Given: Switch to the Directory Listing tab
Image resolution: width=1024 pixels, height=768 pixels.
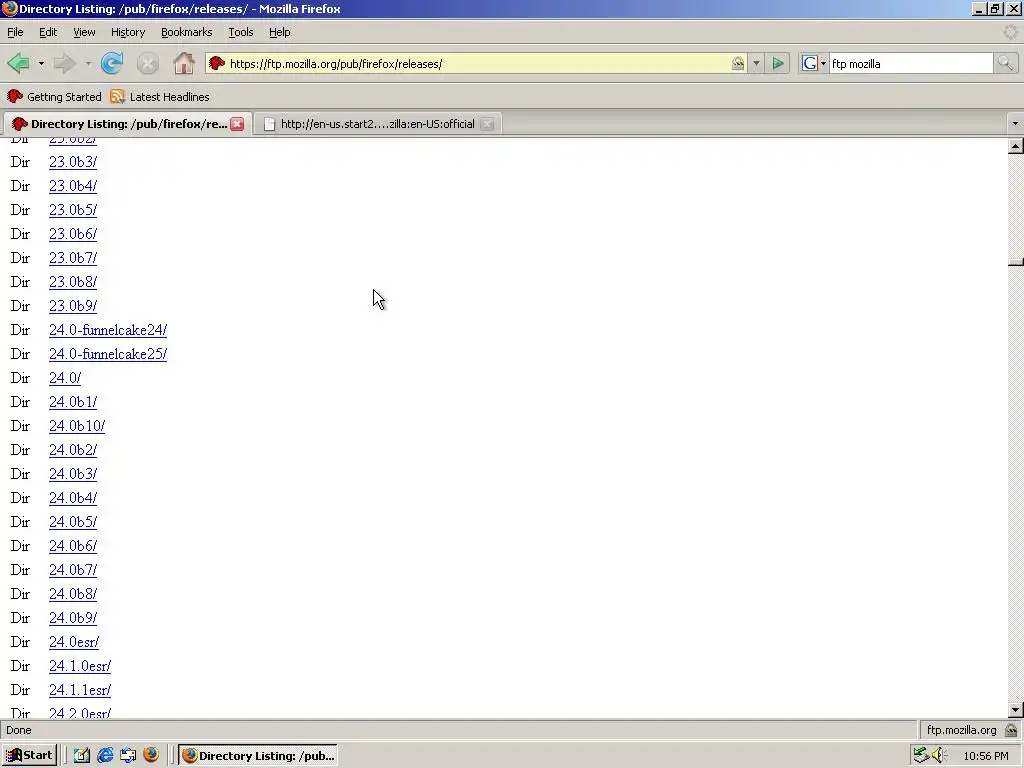Looking at the screenshot, I should click(127, 124).
